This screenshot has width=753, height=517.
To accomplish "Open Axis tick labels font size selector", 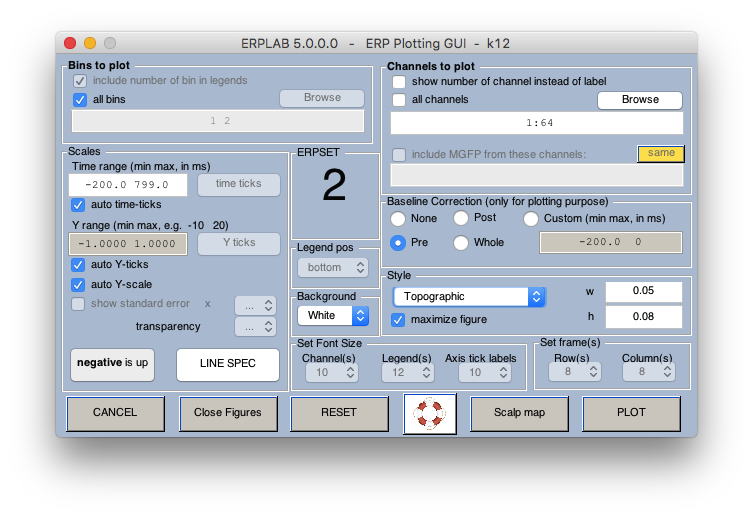I will (x=484, y=373).
